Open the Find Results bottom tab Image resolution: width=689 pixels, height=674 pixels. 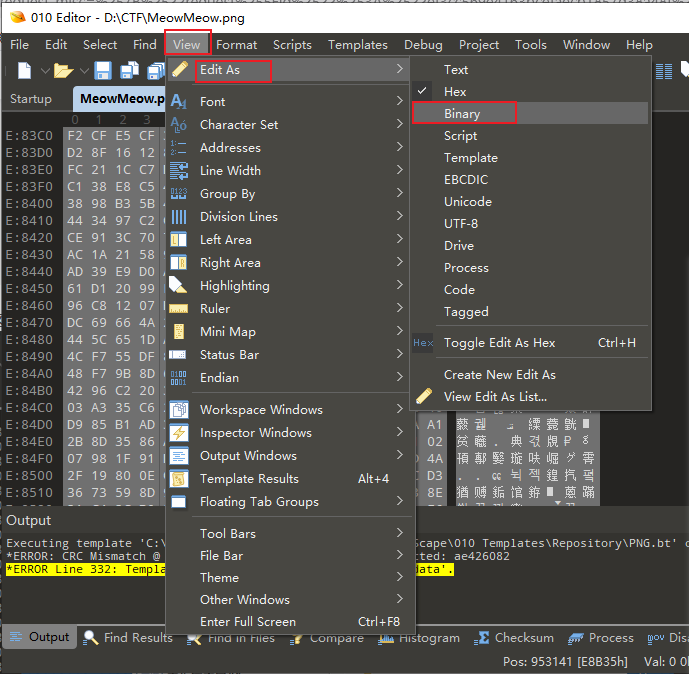(x=128, y=638)
